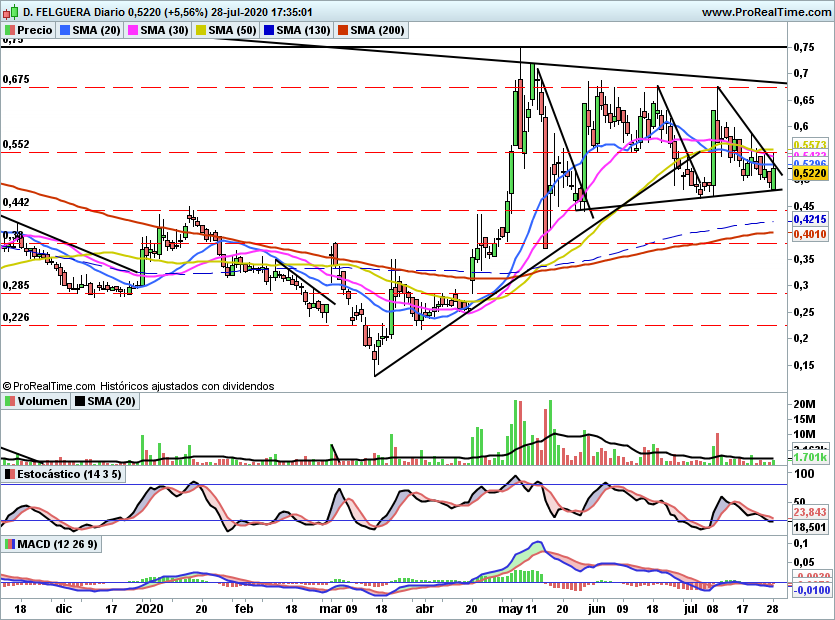Image resolution: width=835 pixels, height=620 pixels.
Task: Click the MACD indicator icon
Action: coord(10,544)
